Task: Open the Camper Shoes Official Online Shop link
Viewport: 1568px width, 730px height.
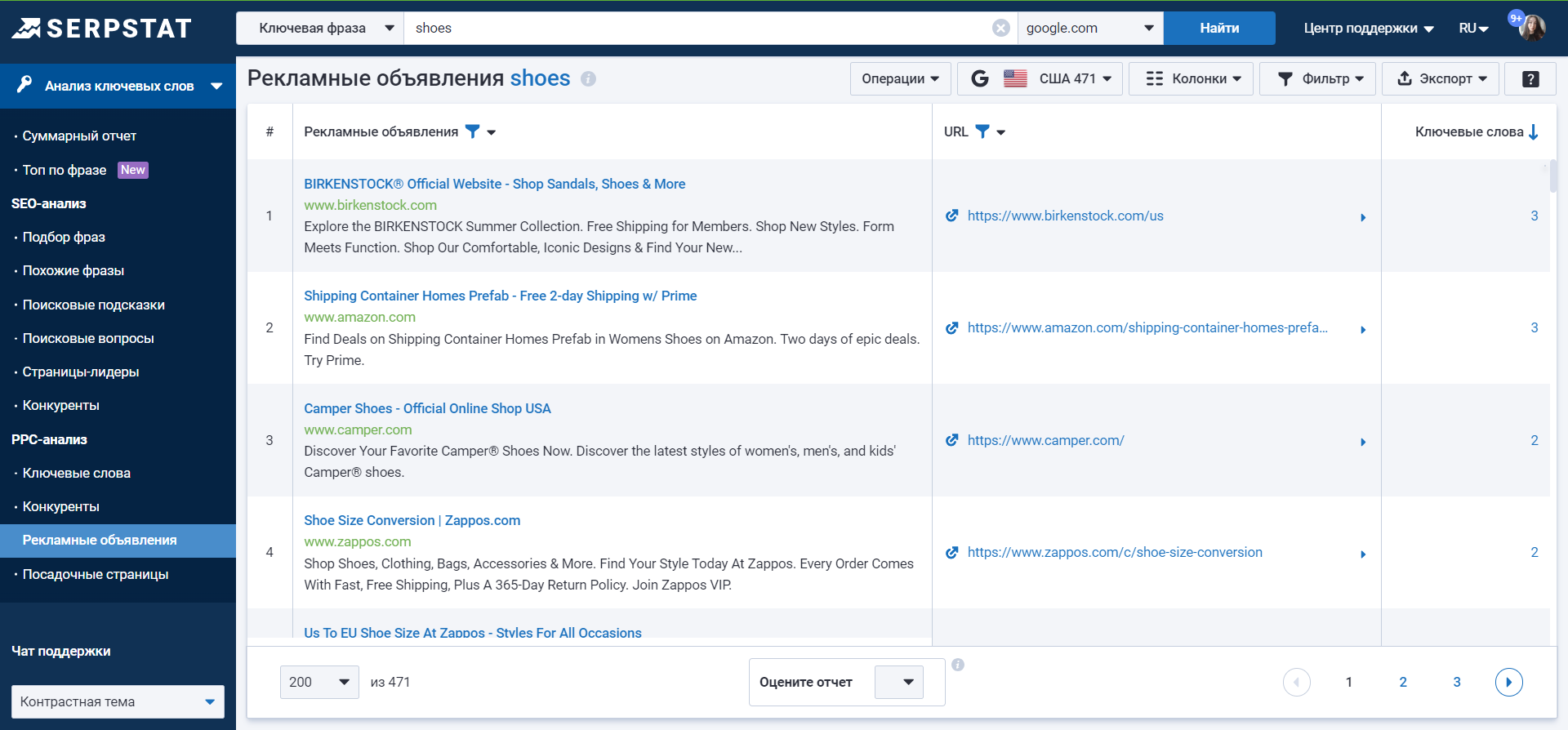Action: click(427, 408)
